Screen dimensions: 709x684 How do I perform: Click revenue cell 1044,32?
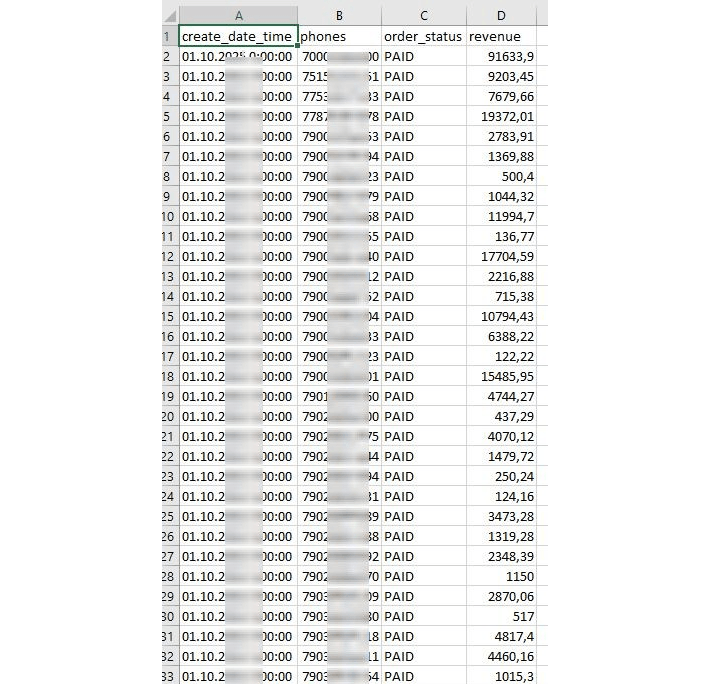[x=501, y=197]
